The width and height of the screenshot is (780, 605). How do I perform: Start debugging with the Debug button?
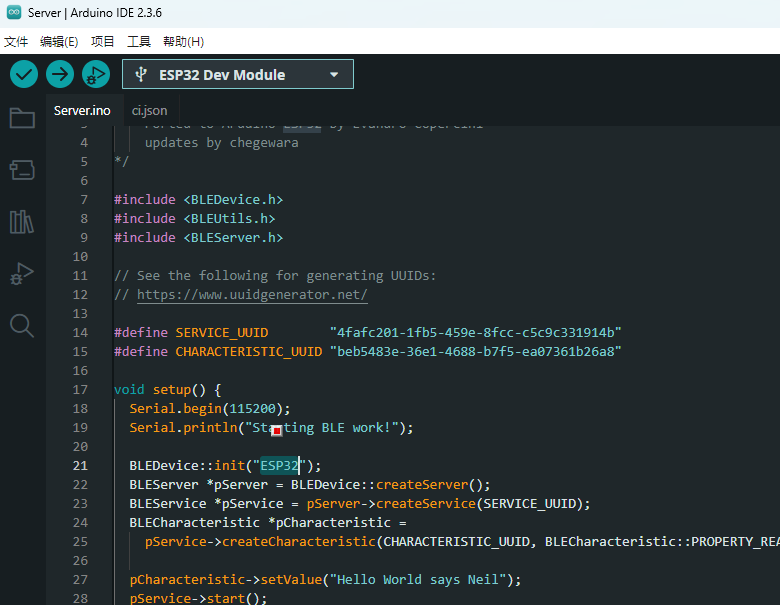(95, 74)
